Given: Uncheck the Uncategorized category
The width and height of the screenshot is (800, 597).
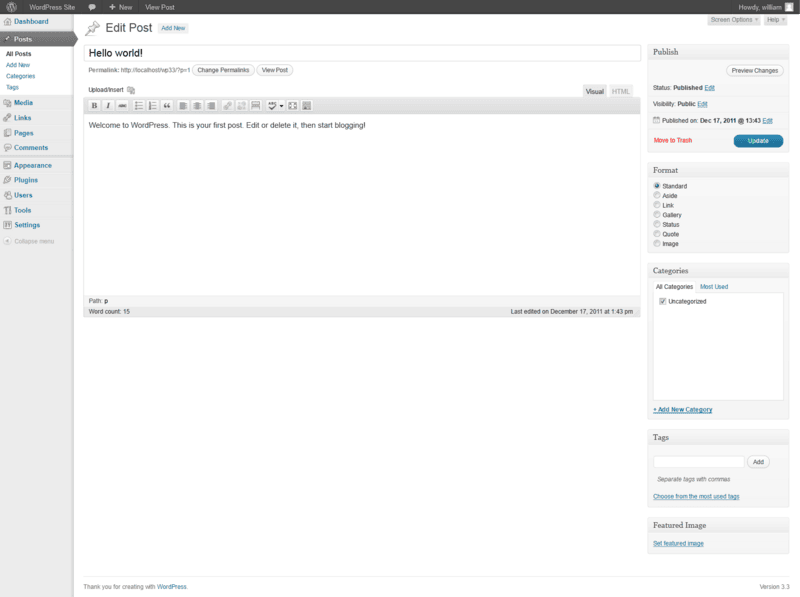Looking at the screenshot, I should point(662,302).
